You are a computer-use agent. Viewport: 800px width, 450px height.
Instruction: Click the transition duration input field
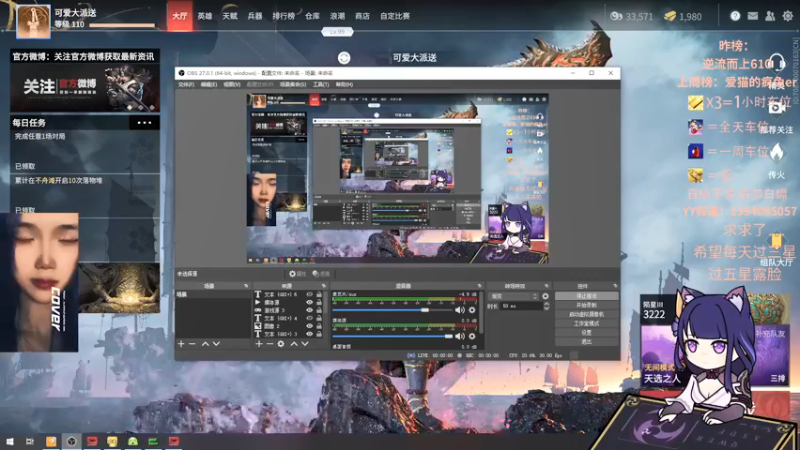point(521,306)
